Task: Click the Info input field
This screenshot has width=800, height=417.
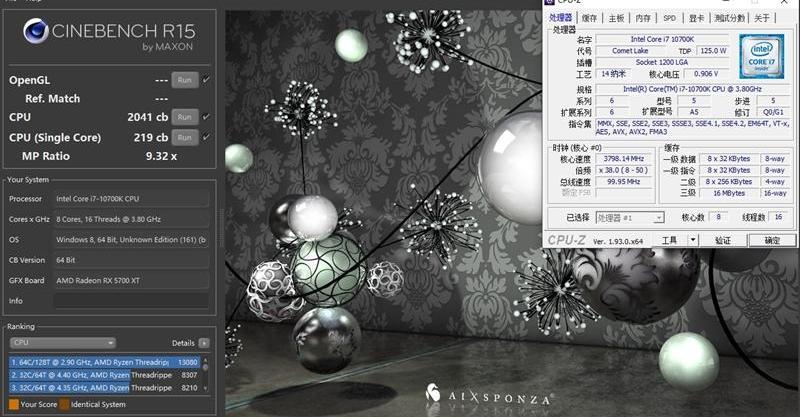Action: pos(131,301)
